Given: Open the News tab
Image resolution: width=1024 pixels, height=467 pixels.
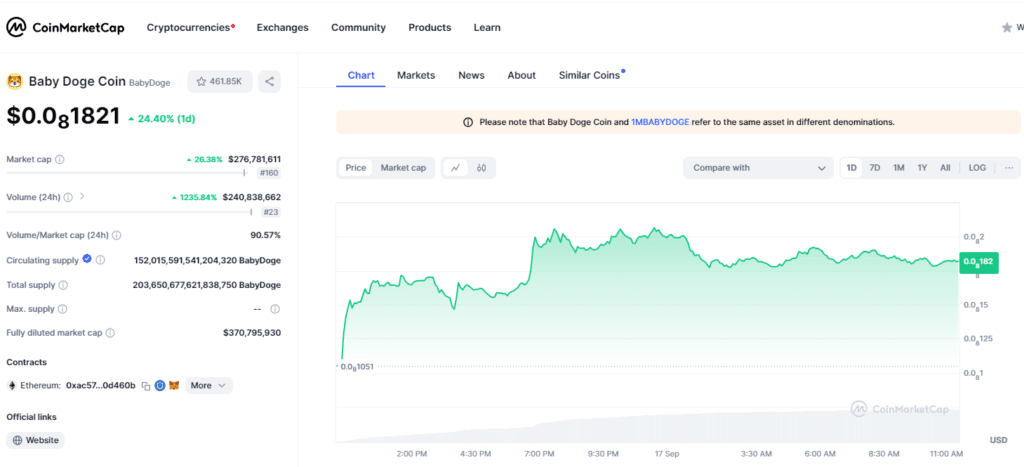Looking at the screenshot, I should pos(472,75).
